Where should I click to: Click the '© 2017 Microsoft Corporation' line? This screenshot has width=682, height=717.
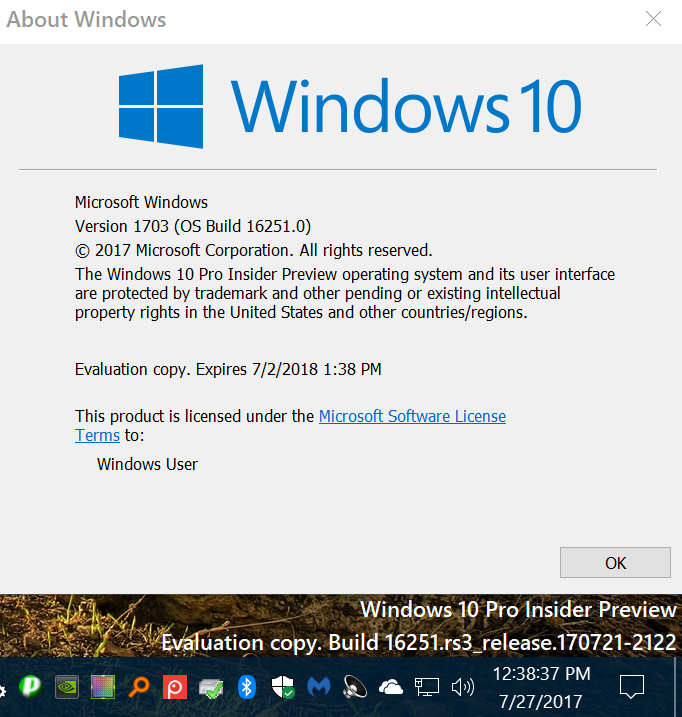253,250
